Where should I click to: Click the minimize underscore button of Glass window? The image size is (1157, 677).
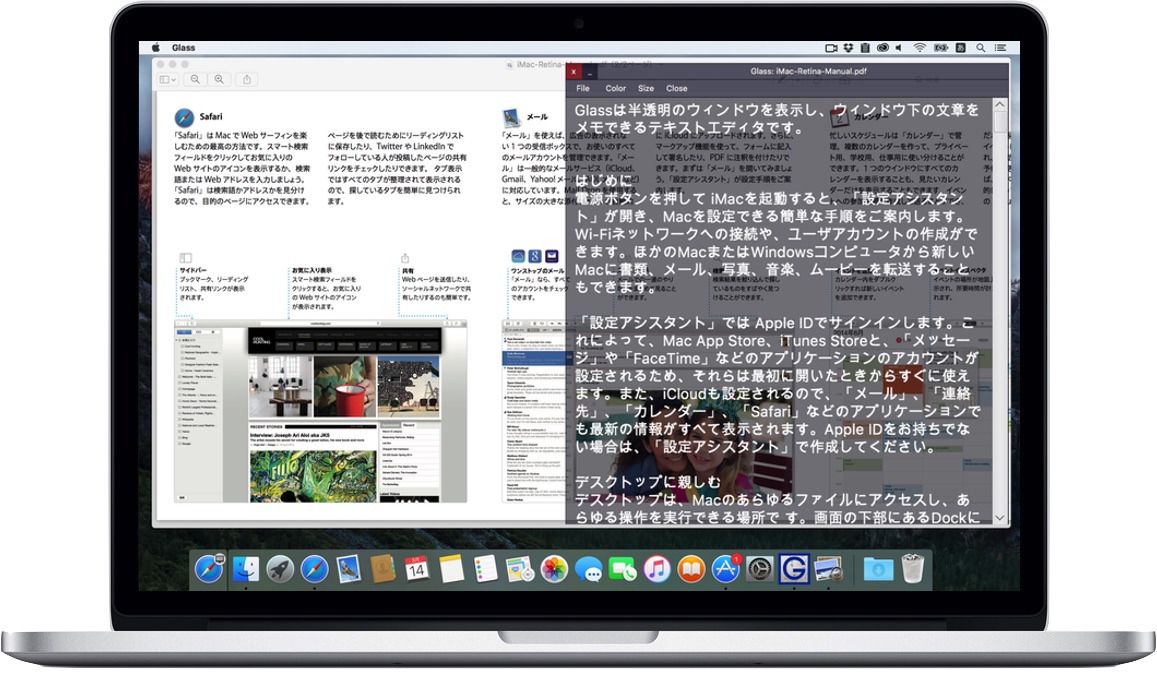(x=590, y=72)
